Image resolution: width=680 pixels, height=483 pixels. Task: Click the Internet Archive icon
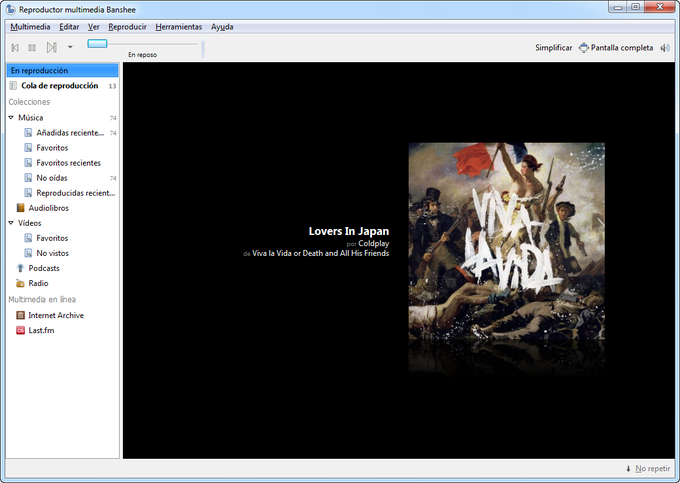tap(20, 315)
